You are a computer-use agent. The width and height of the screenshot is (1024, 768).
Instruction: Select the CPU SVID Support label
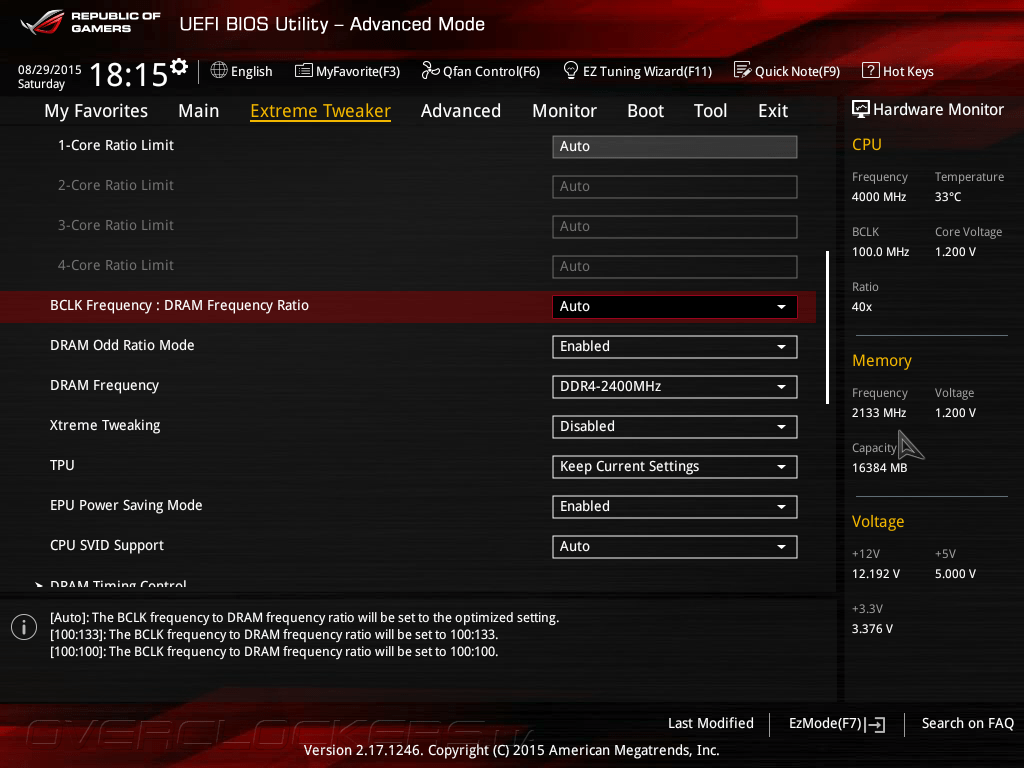(107, 545)
